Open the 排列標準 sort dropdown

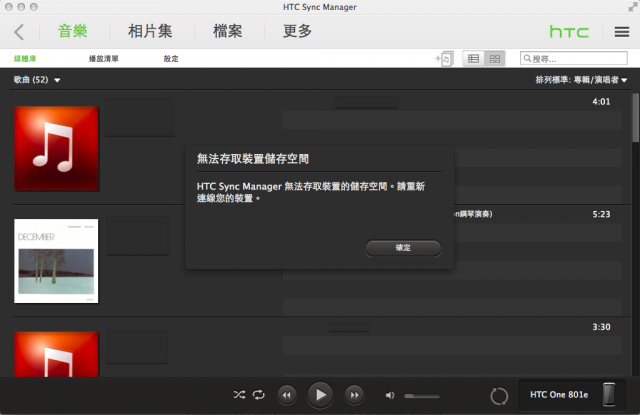click(x=581, y=80)
